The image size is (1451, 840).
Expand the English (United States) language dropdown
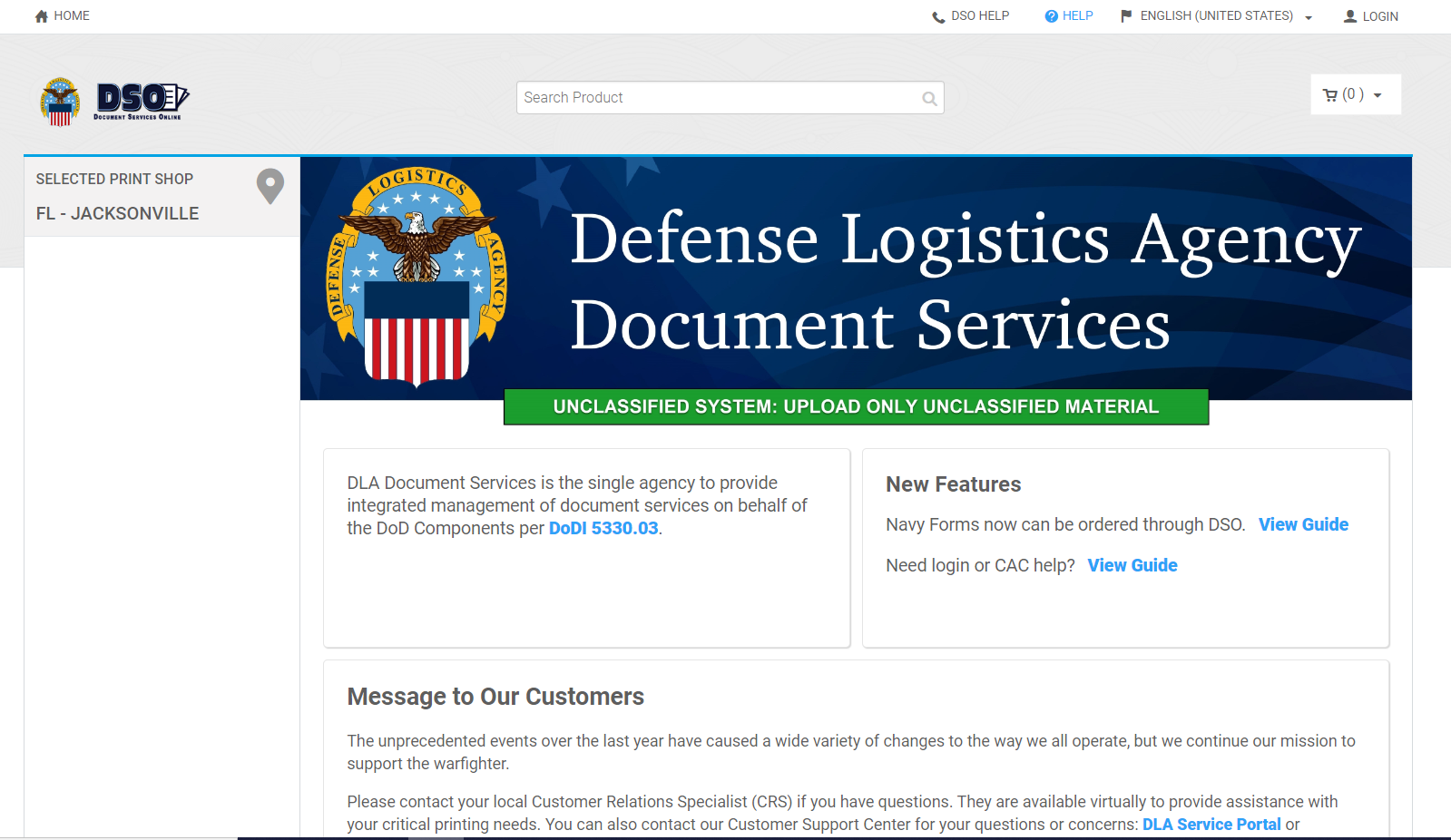[1309, 17]
